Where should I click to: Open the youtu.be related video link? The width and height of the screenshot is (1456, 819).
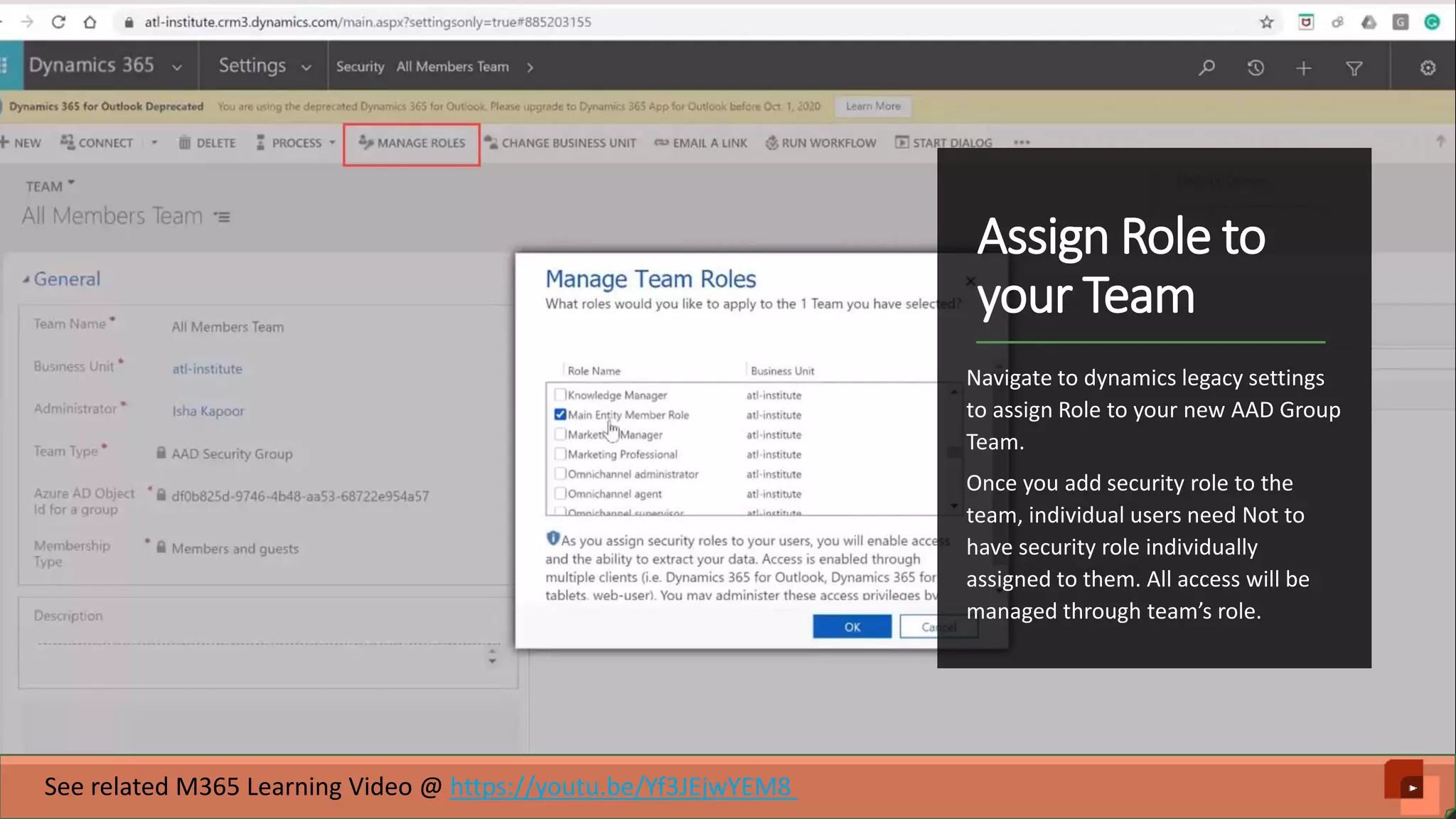[x=622, y=787]
